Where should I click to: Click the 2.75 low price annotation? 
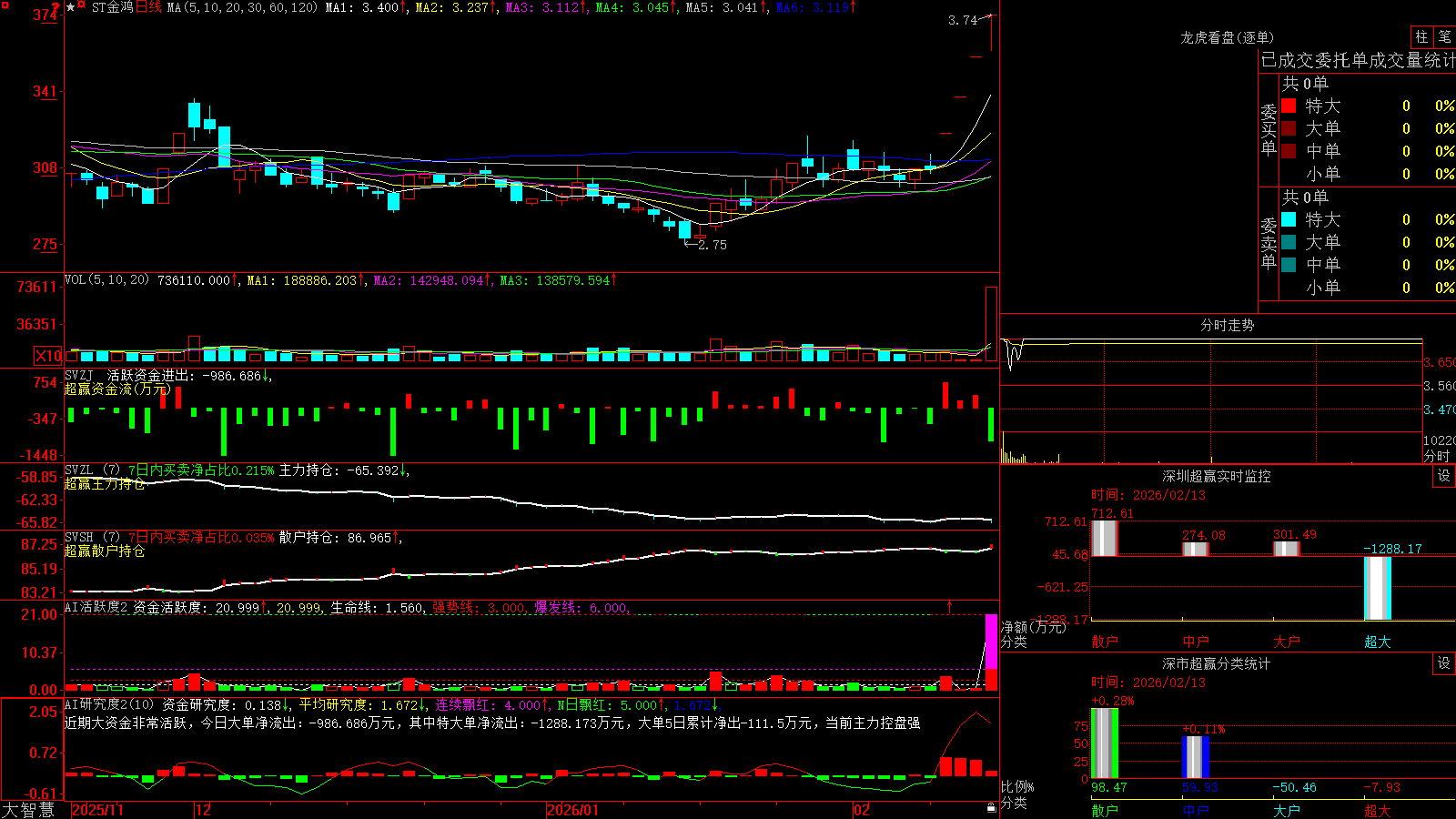pos(712,245)
